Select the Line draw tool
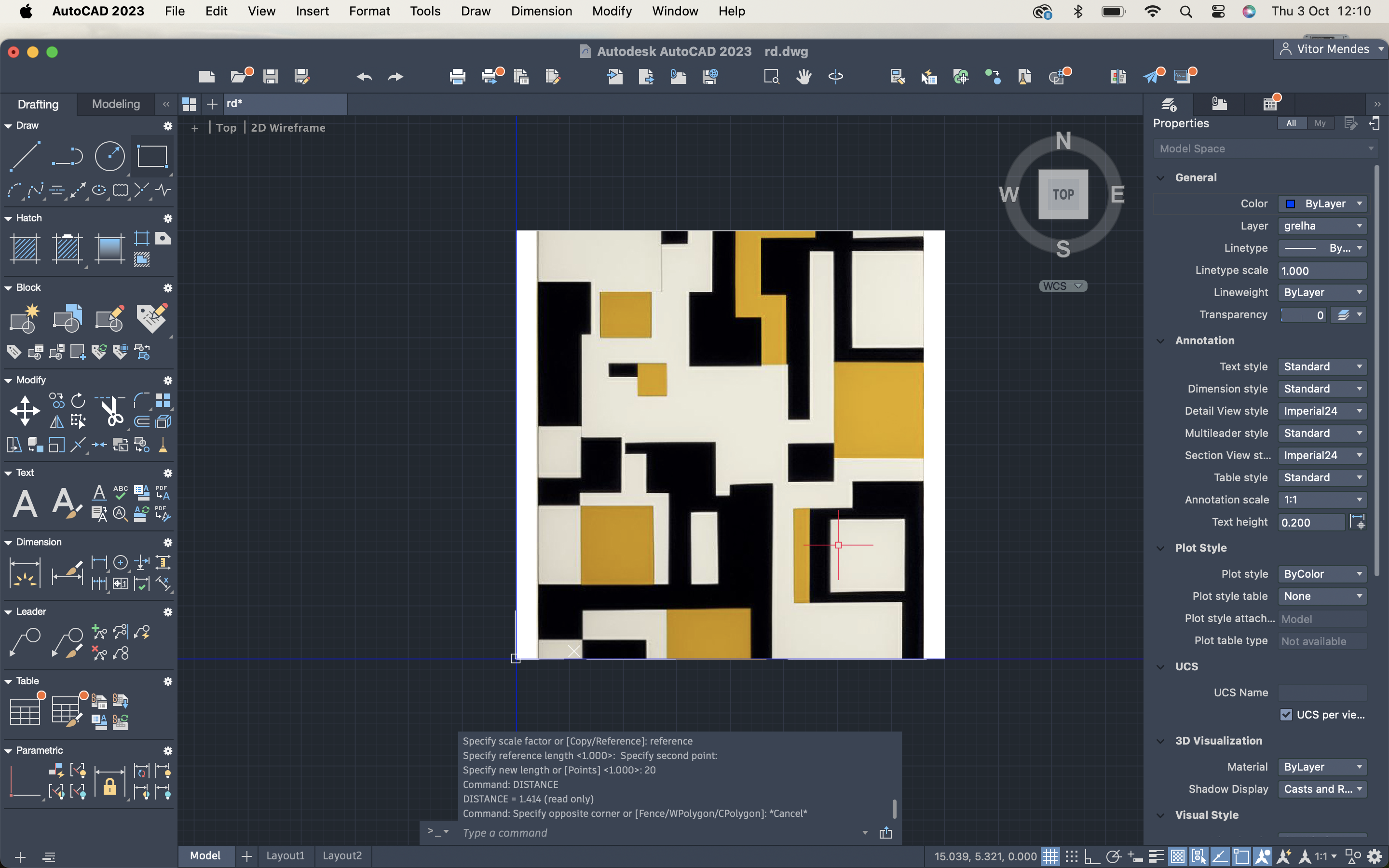This screenshot has width=1389, height=868. tap(25, 156)
